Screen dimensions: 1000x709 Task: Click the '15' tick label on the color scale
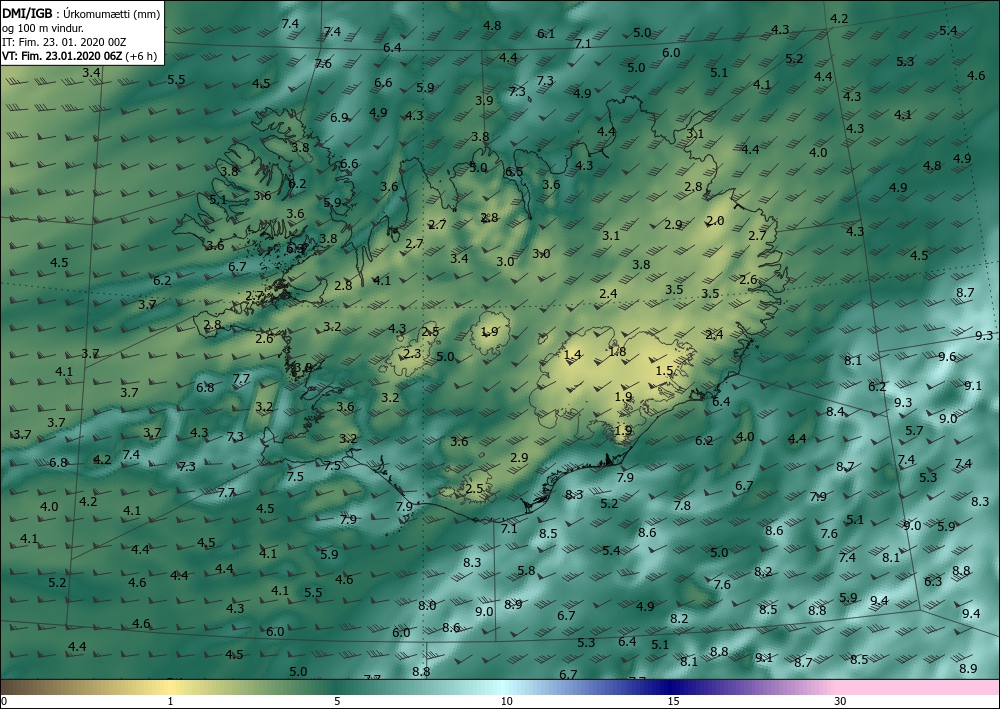[673, 702]
